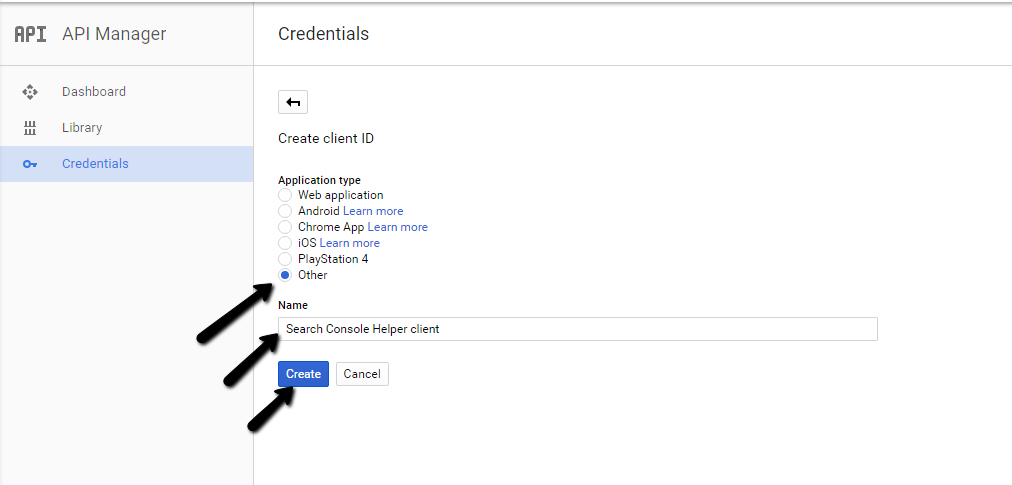Open Chrome App Learn more link
1012x485 pixels.
click(398, 227)
